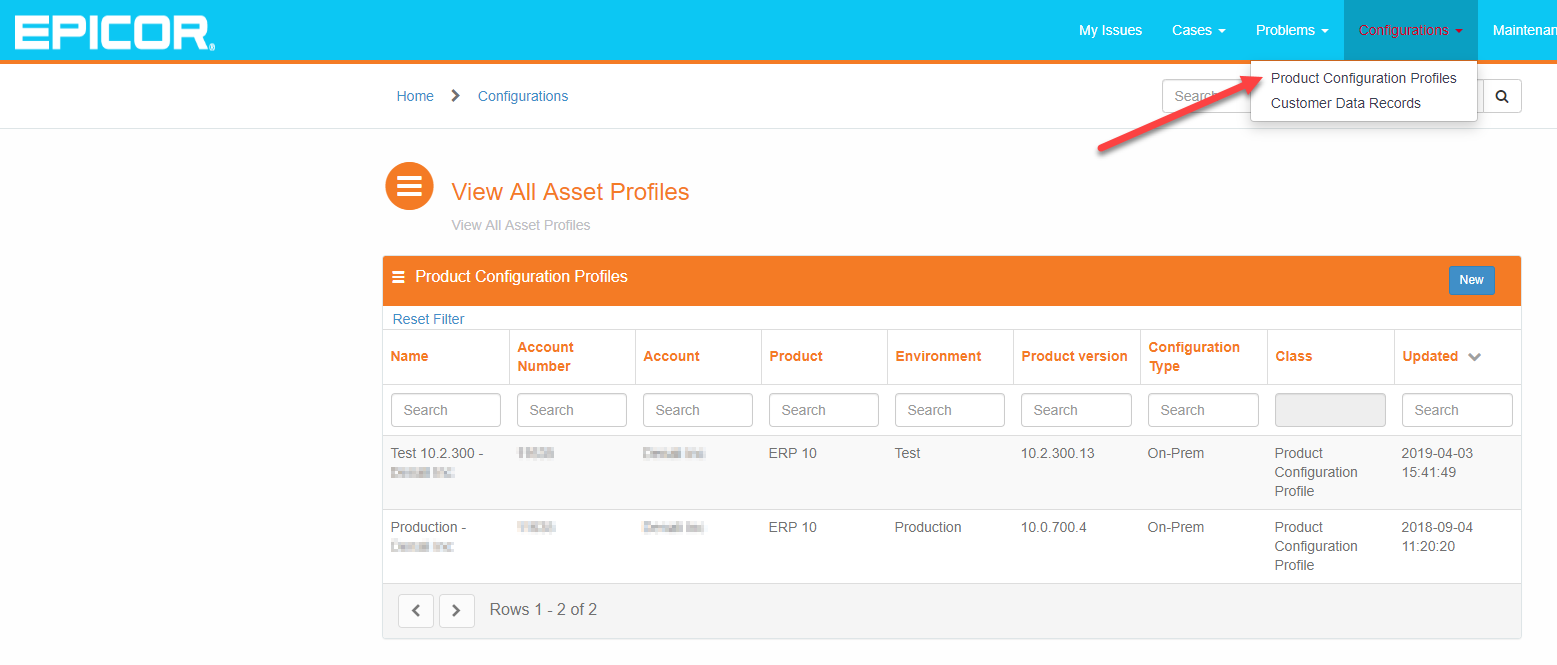Expand the Problems dropdown menu
Image resolution: width=1557 pixels, height=665 pixels.
(1292, 30)
